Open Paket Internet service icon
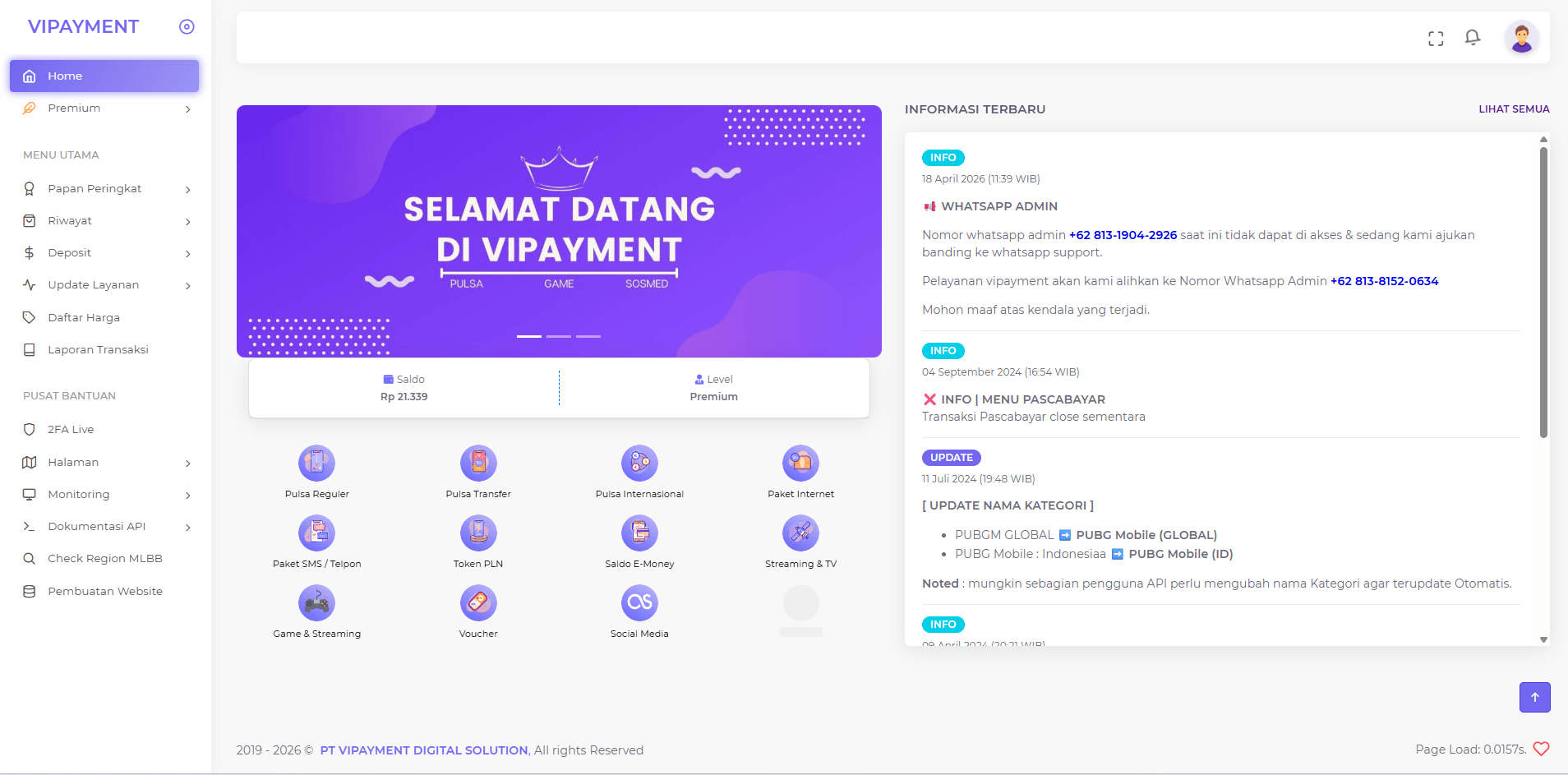 tap(801, 463)
